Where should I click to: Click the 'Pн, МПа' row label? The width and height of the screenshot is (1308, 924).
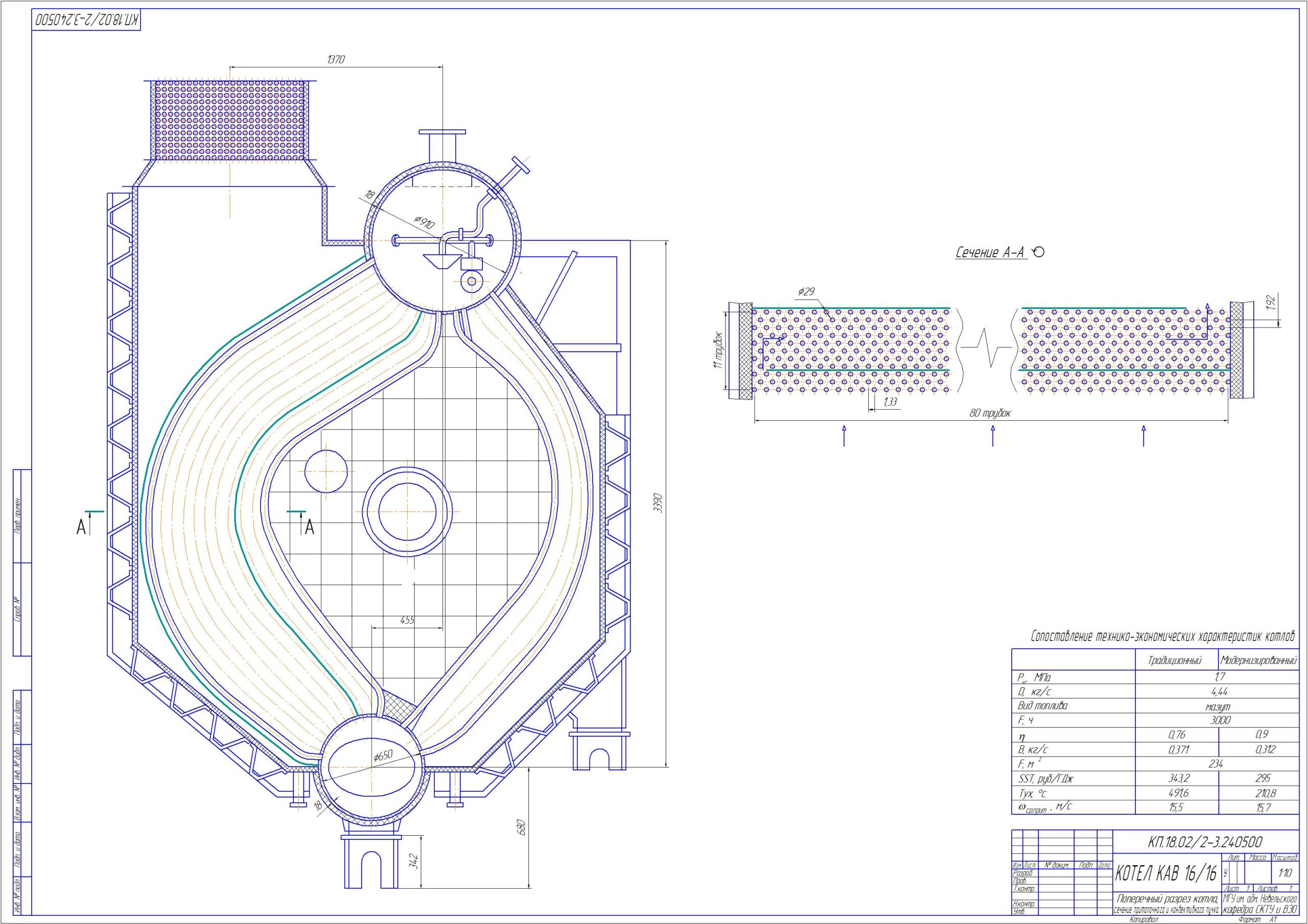[x=1034, y=678]
